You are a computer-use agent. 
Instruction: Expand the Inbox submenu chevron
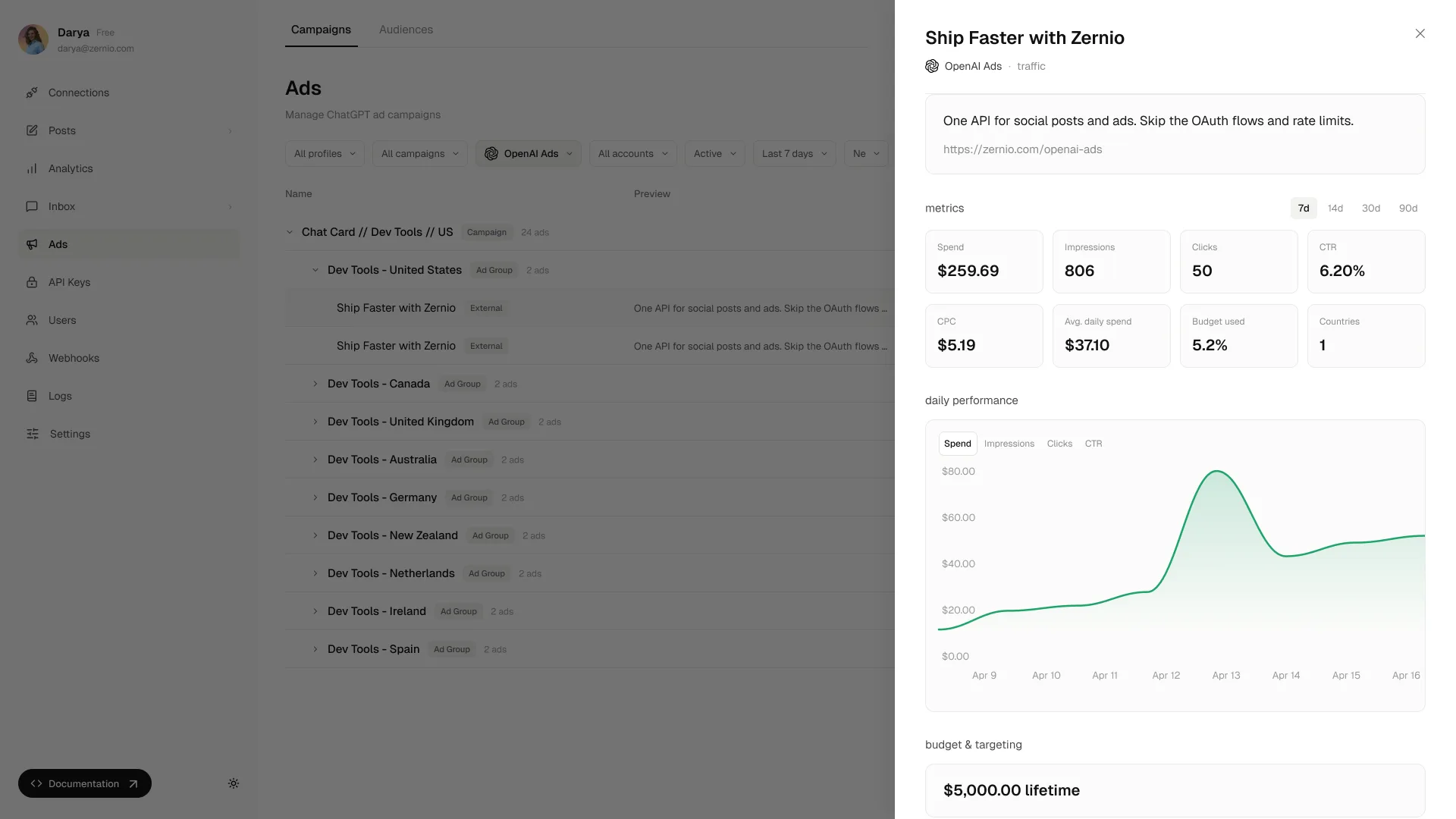230,207
